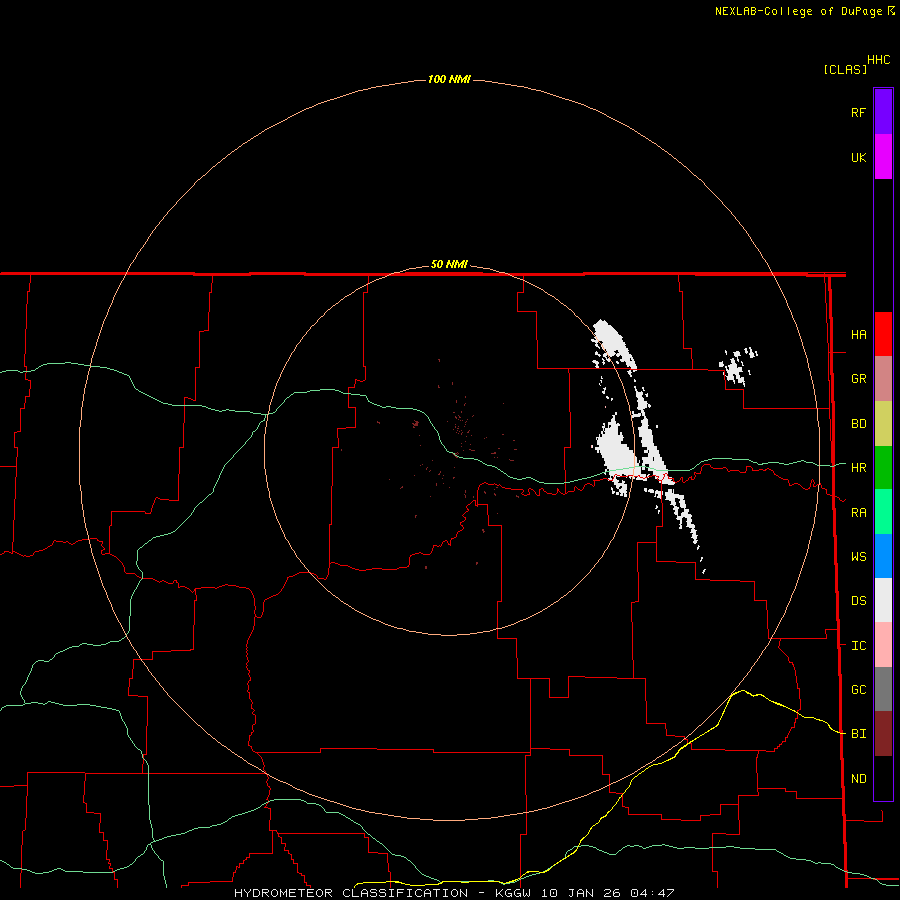Click the ND legend label
This screenshot has height=900, width=900.
858,778
